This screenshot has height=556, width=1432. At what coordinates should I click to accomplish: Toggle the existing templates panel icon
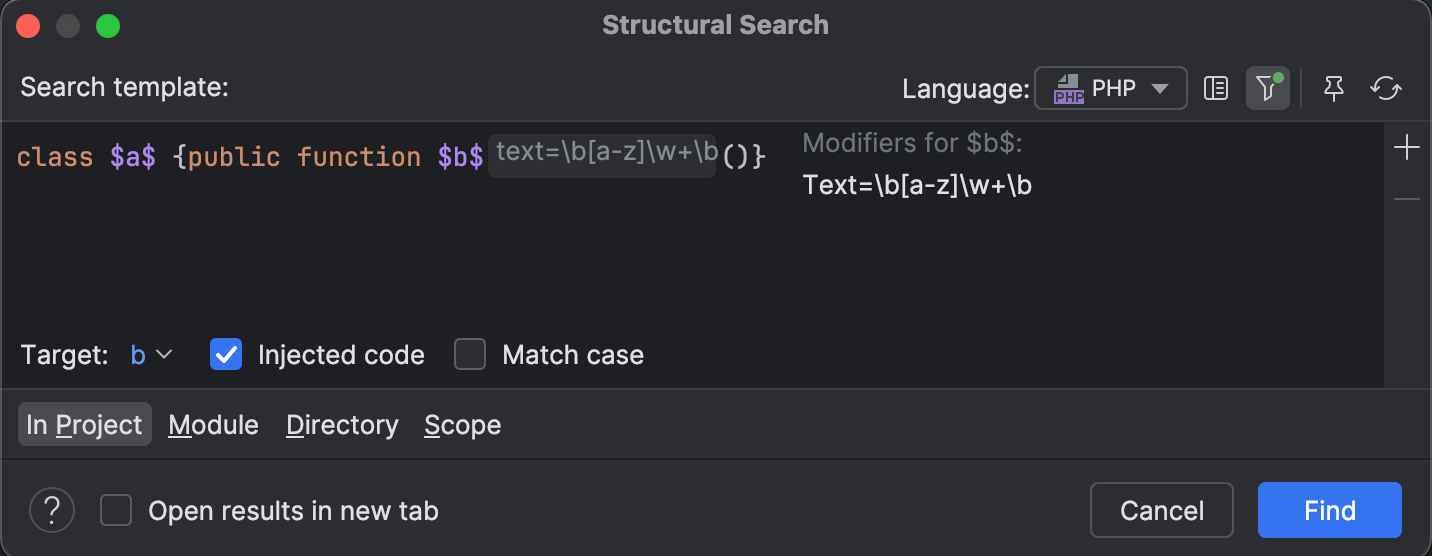tap(1216, 88)
